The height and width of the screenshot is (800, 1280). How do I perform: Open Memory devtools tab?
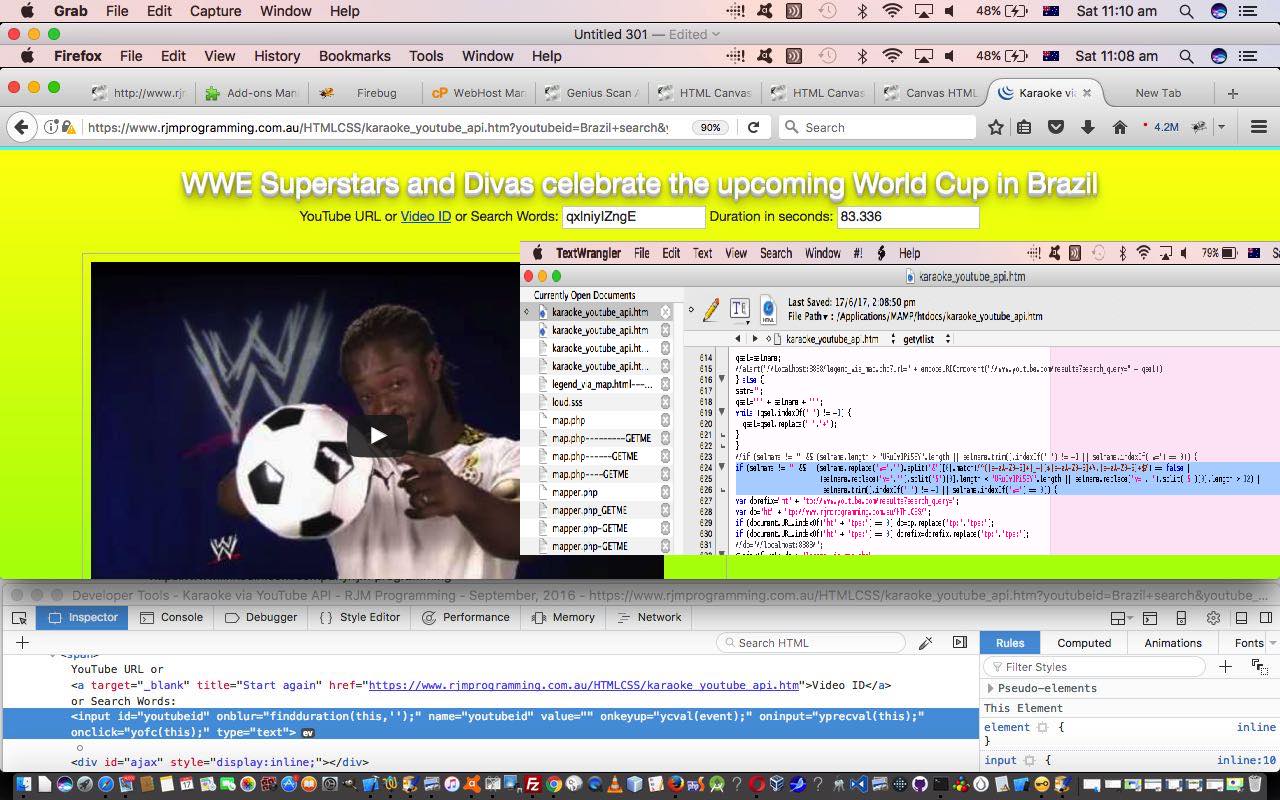tap(563, 617)
